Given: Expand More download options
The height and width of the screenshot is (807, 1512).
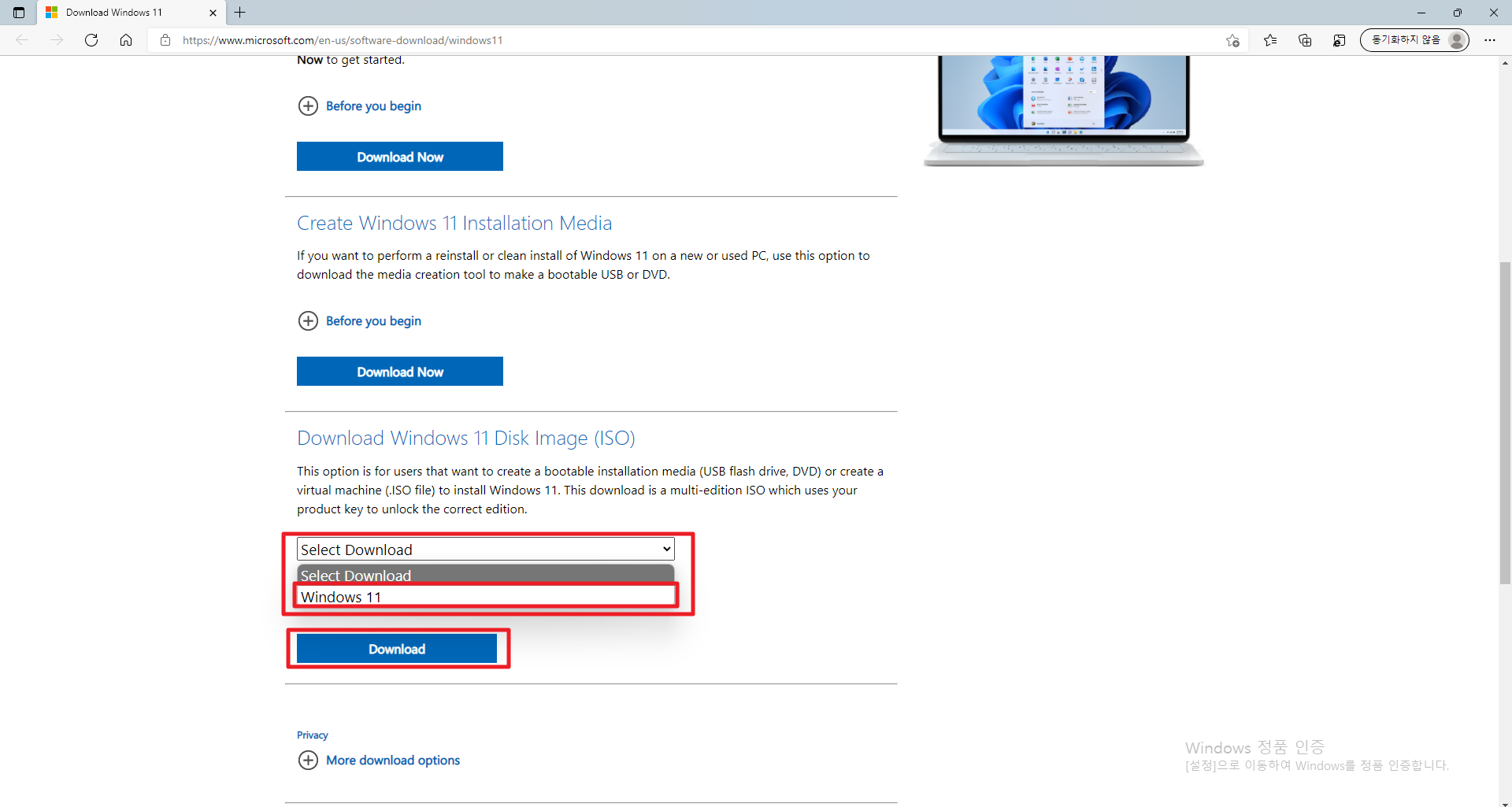Looking at the screenshot, I should pos(379,761).
